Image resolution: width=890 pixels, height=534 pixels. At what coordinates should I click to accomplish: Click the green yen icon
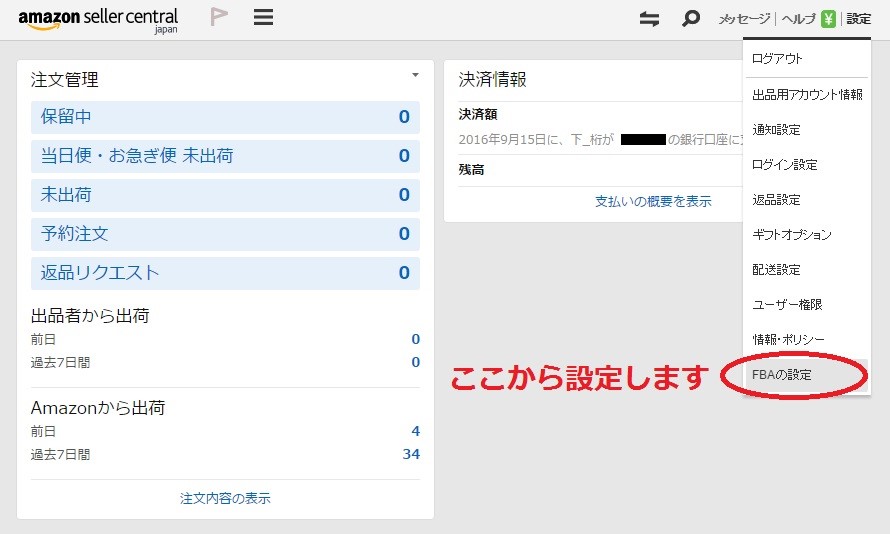(828, 19)
